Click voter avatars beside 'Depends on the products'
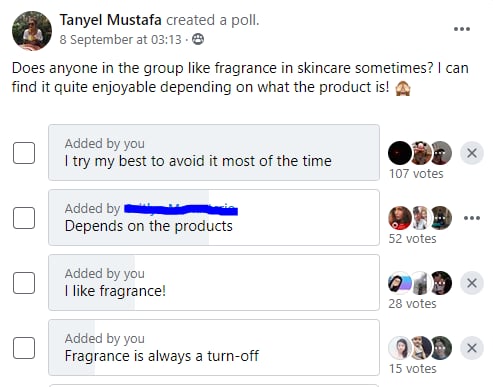493x387 pixels. pos(420,218)
